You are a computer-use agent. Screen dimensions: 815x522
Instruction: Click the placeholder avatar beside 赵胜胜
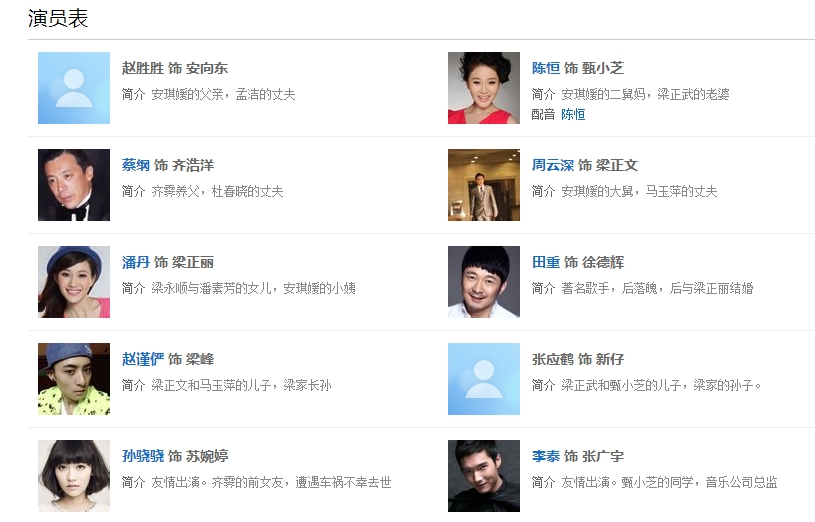coord(74,88)
